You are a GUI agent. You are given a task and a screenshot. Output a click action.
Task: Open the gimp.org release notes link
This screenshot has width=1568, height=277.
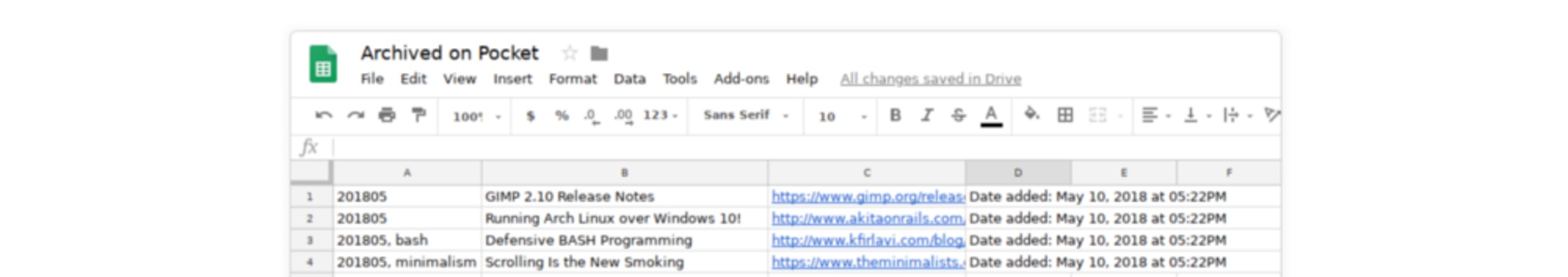click(868, 197)
